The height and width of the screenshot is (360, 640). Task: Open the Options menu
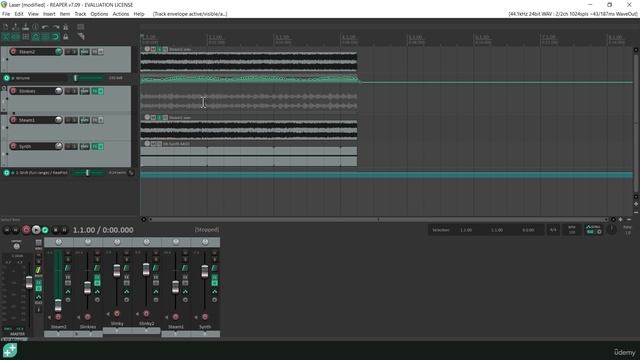click(99, 14)
